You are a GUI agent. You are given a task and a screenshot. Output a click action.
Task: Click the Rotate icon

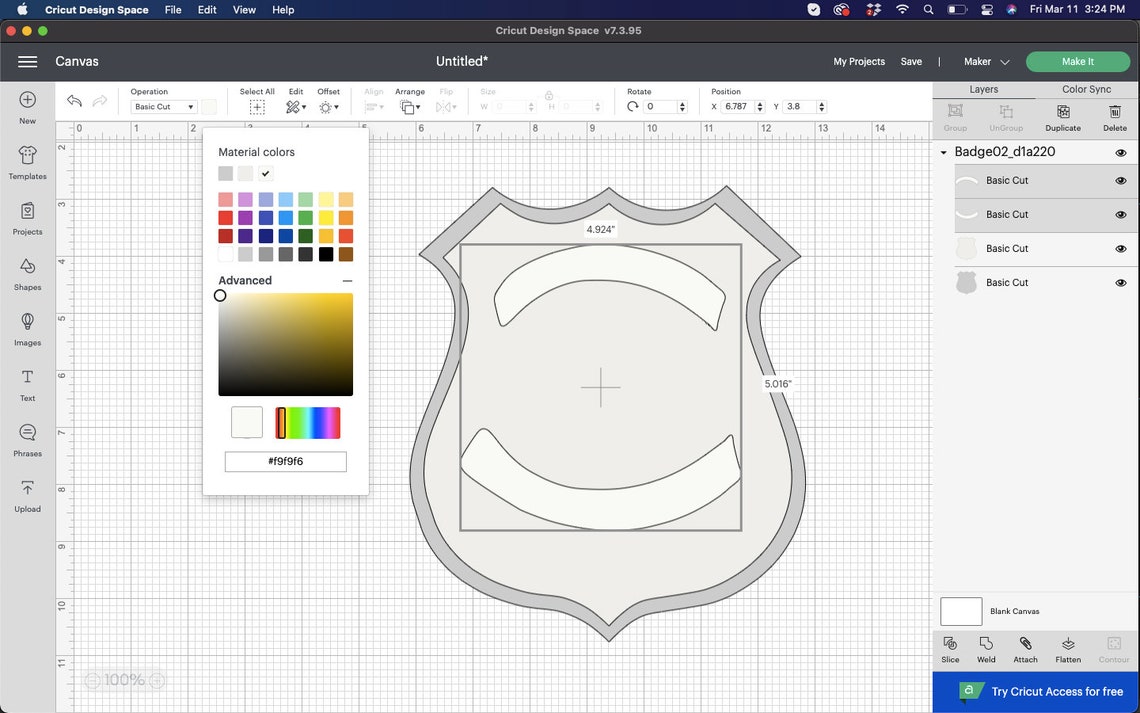(x=633, y=107)
